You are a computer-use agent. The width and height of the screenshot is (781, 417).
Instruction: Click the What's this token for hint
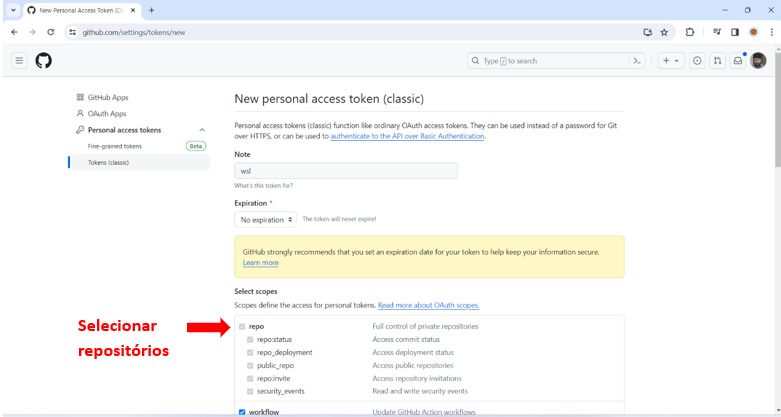pos(263,185)
